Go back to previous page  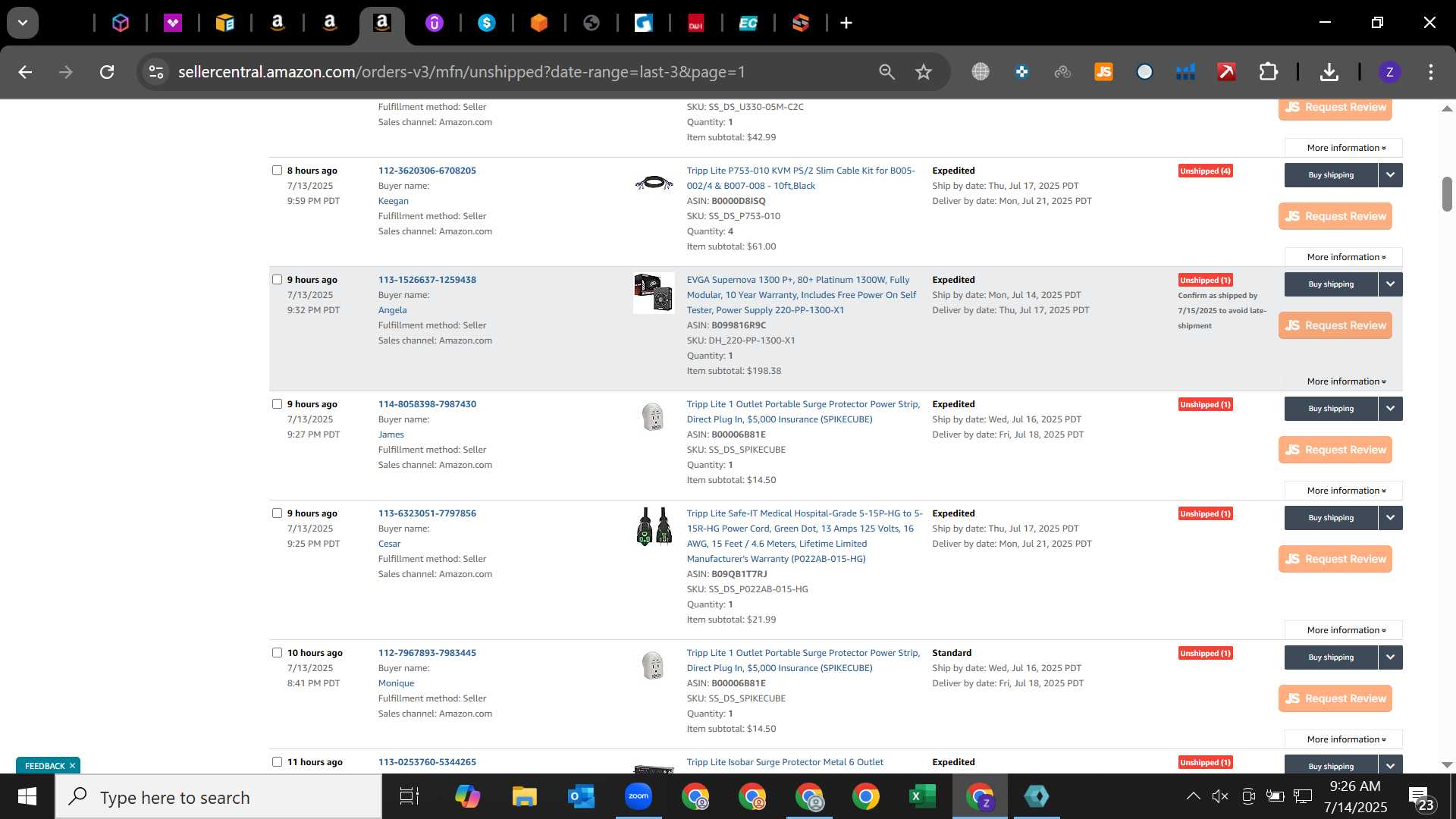[x=25, y=72]
